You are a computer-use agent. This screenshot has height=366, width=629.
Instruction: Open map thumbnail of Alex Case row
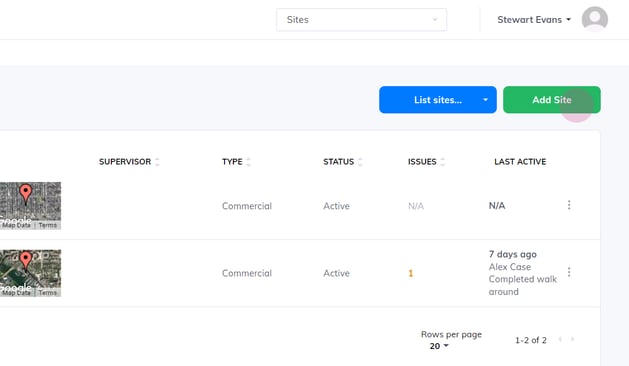[x=30, y=273]
